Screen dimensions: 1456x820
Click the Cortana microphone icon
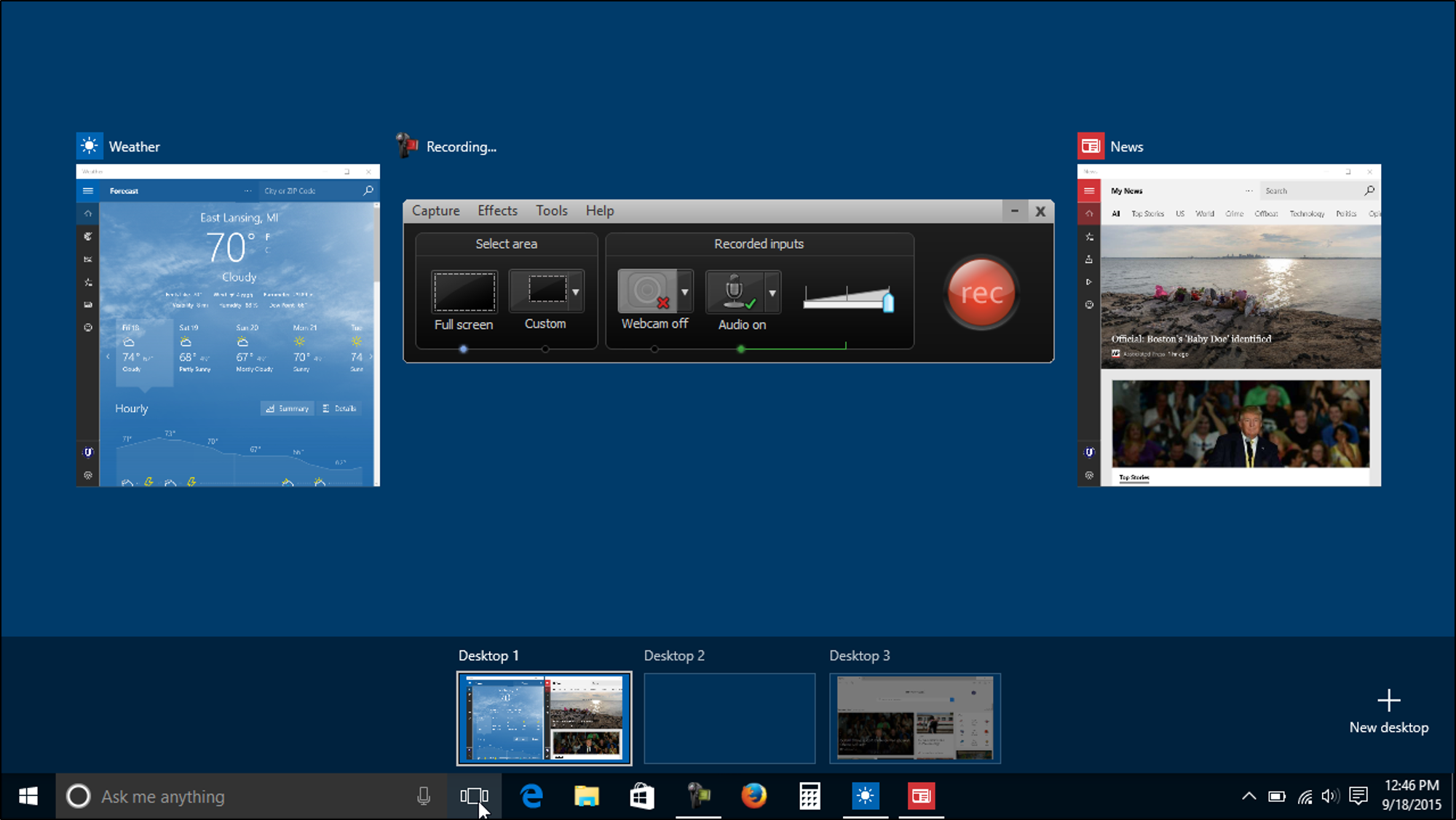[x=424, y=796]
